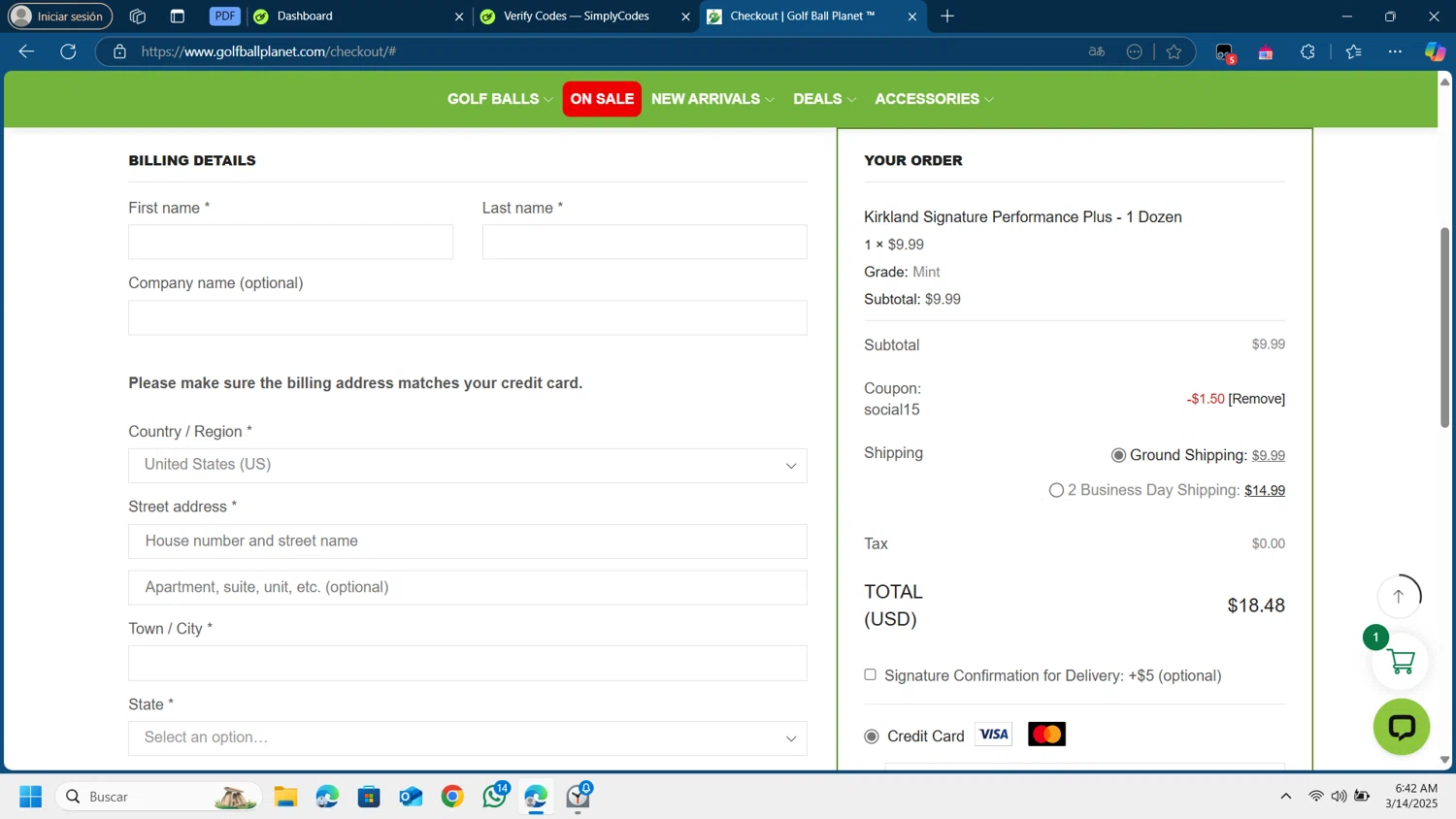
Task: Select 2 Business Day Shipping option
Action: click(1056, 490)
